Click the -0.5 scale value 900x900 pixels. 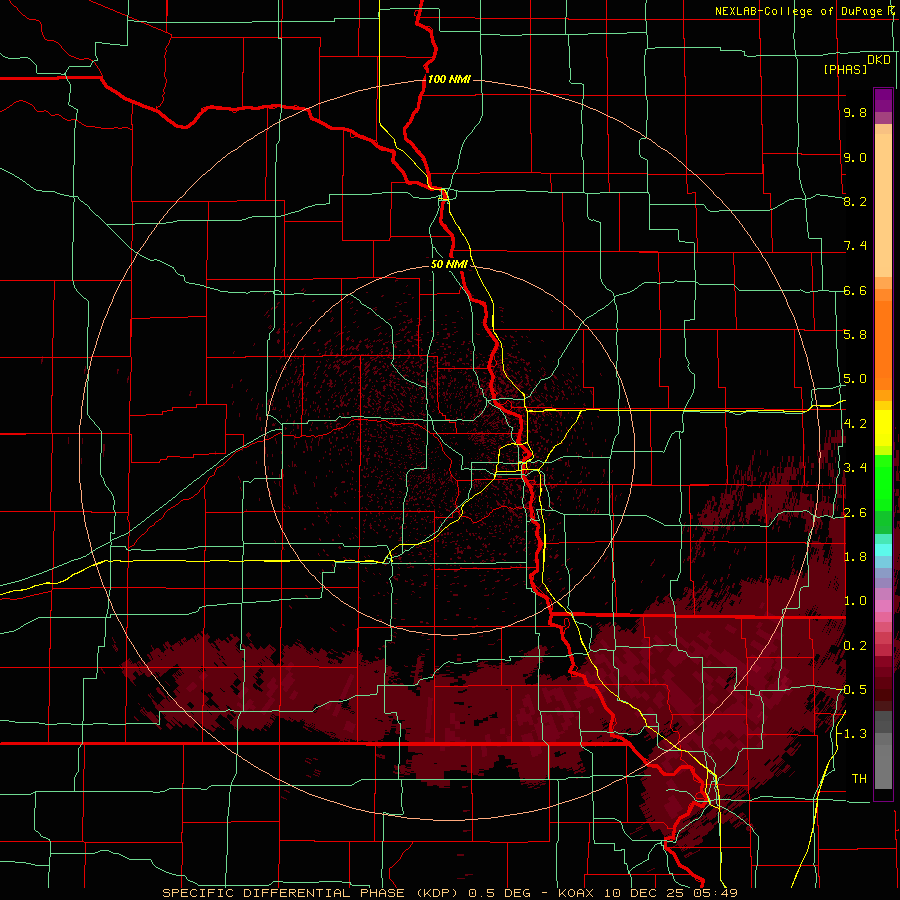coord(852,690)
